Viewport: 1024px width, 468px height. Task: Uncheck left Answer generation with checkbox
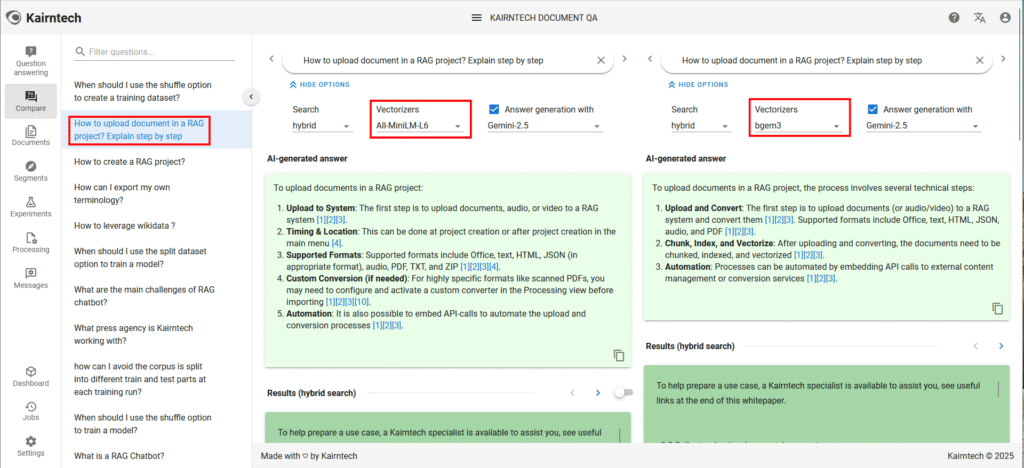point(495,109)
